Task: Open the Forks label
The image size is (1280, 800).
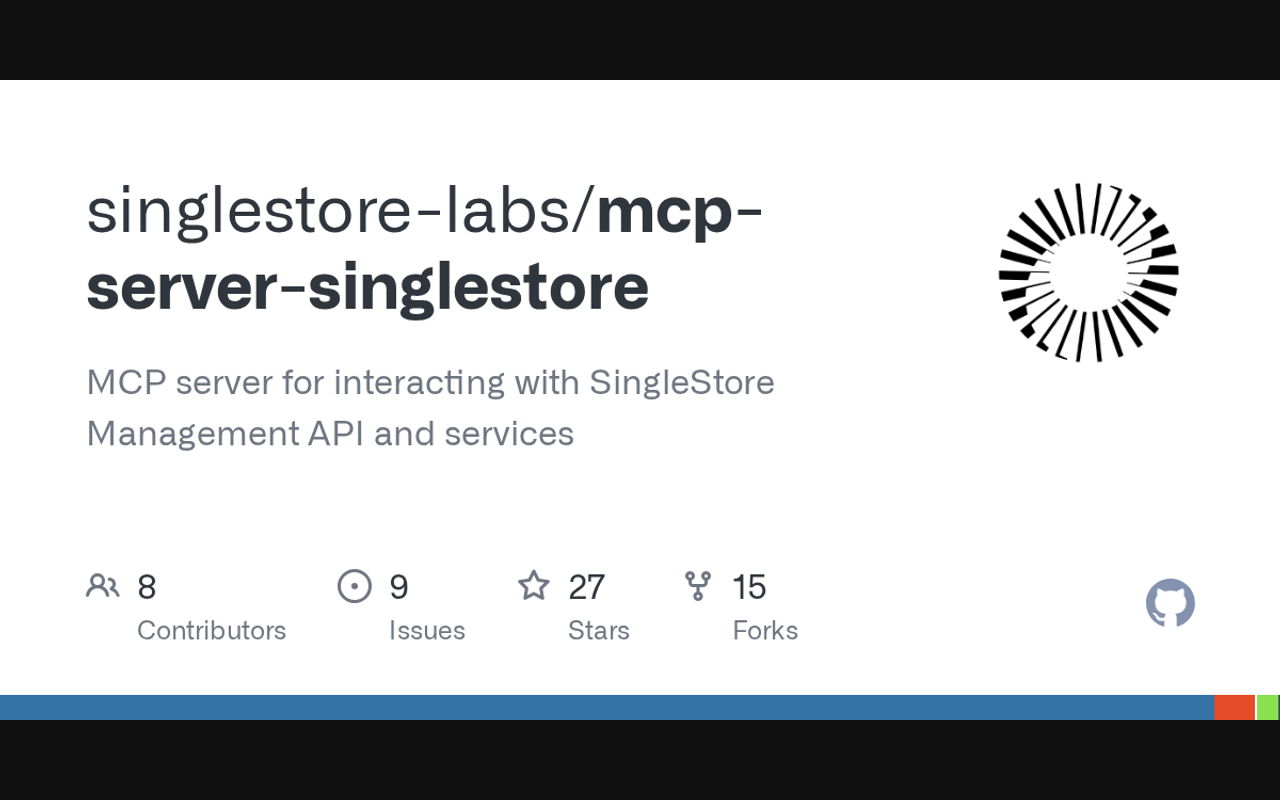Action: (x=765, y=630)
